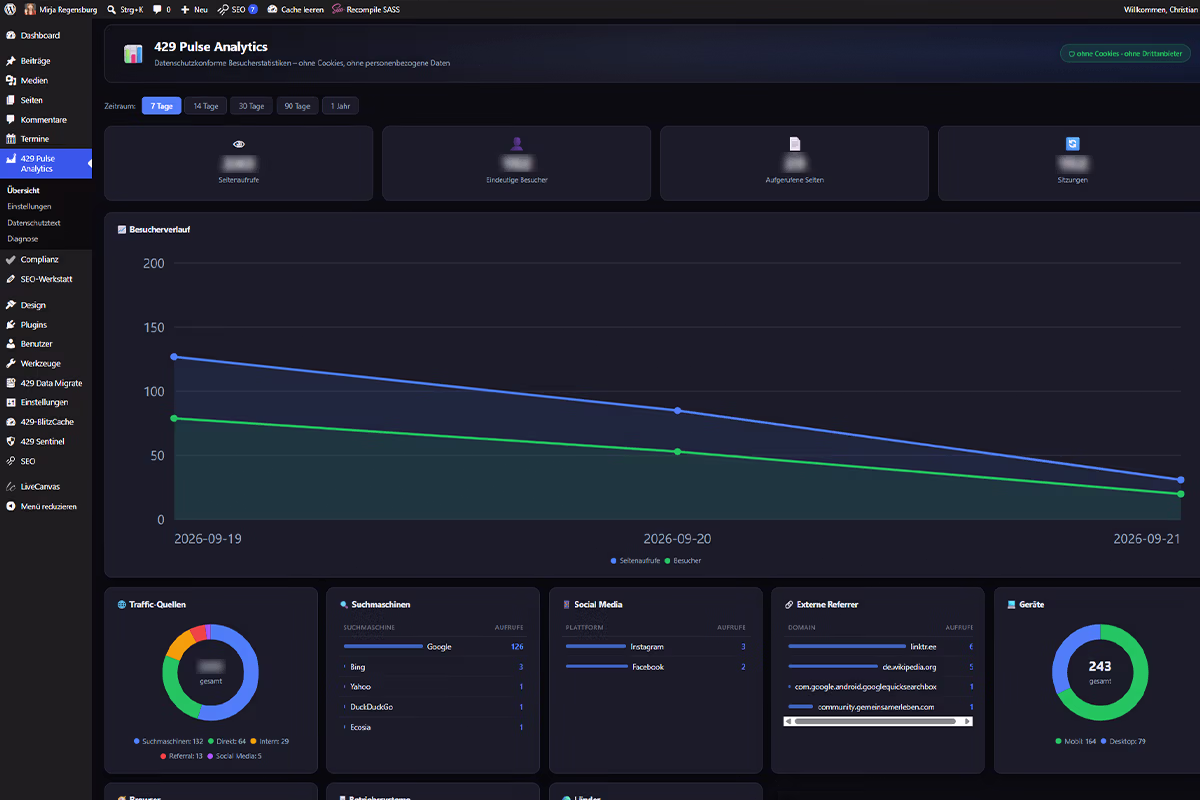
Task: Open Termine in sidebar
Action: 45,139
